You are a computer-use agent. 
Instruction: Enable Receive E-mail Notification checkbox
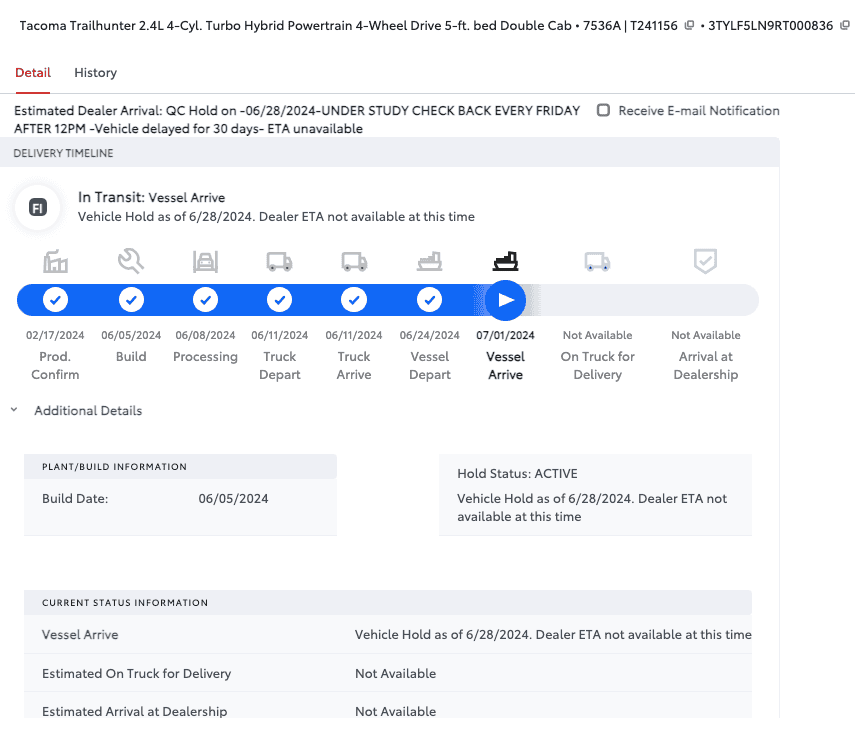coord(603,111)
